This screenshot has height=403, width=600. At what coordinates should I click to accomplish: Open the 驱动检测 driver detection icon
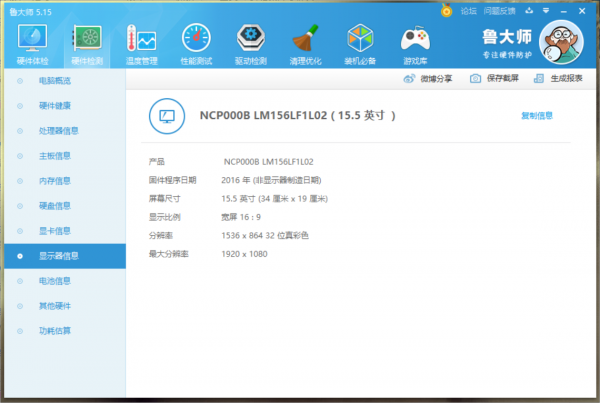point(251,44)
